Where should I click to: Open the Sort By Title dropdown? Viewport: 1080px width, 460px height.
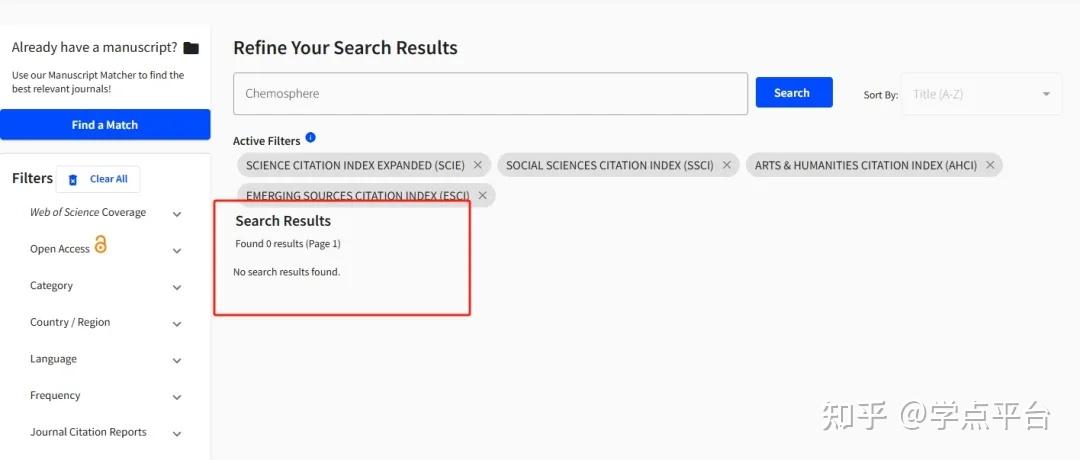(x=980, y=94)
